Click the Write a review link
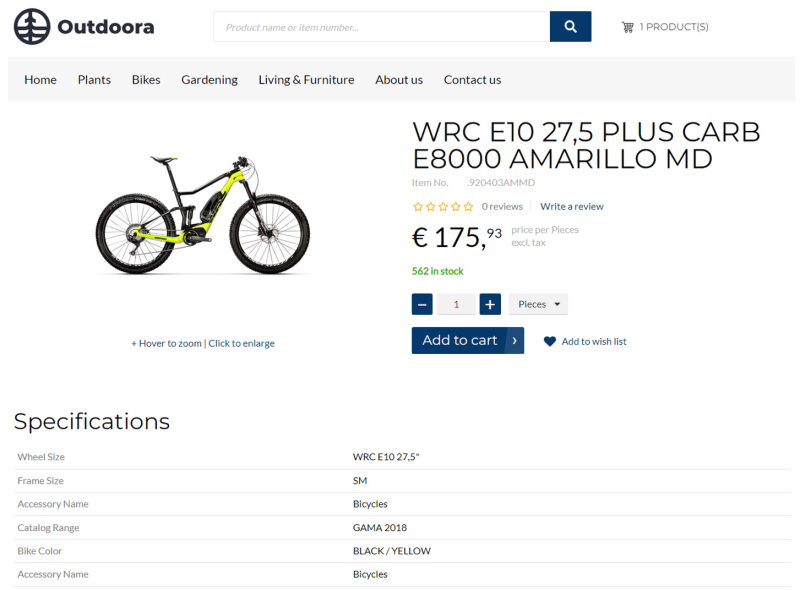800x590 pixels. point(571,206)
